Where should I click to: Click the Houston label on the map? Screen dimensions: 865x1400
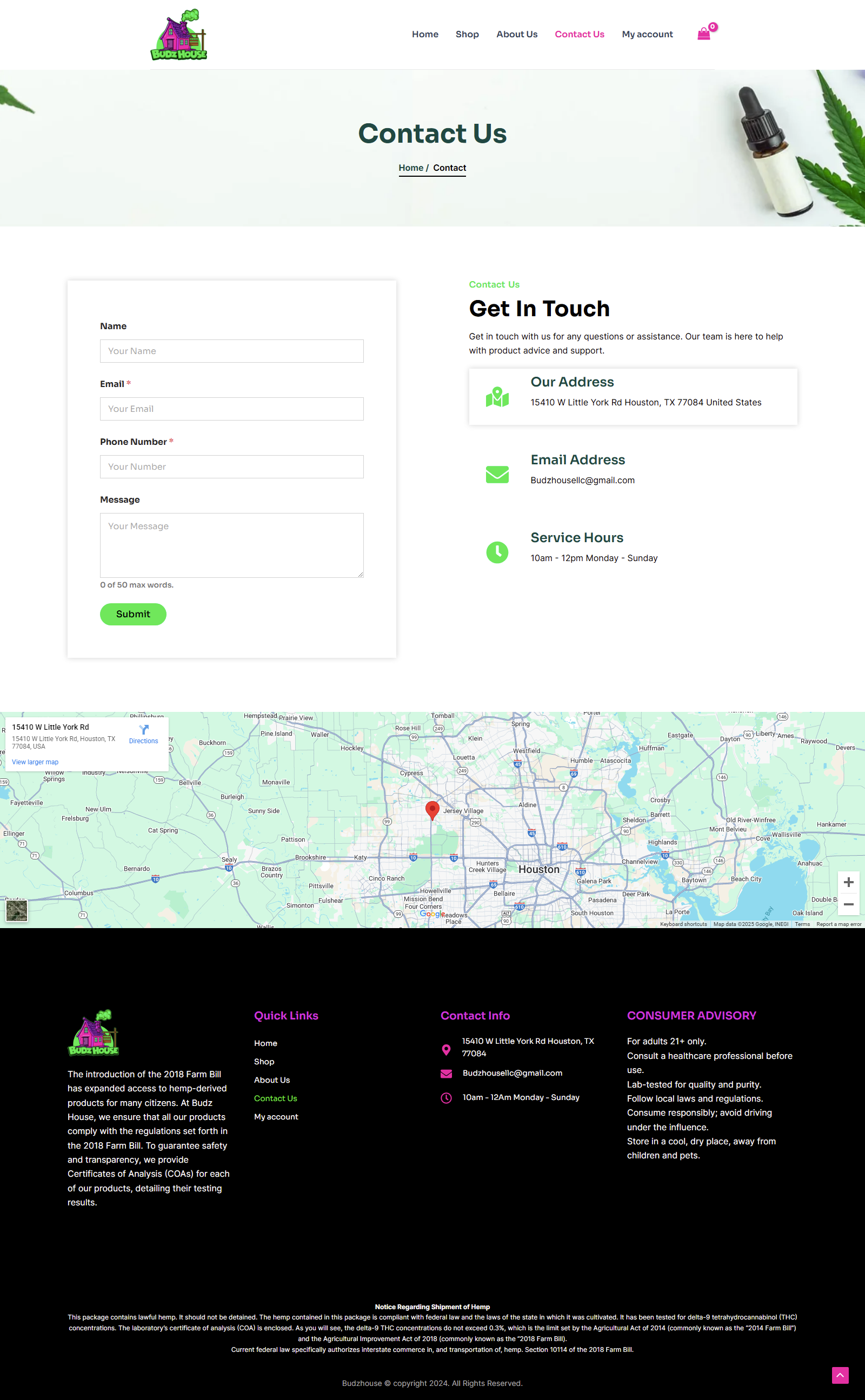click(x=539, y=869)
